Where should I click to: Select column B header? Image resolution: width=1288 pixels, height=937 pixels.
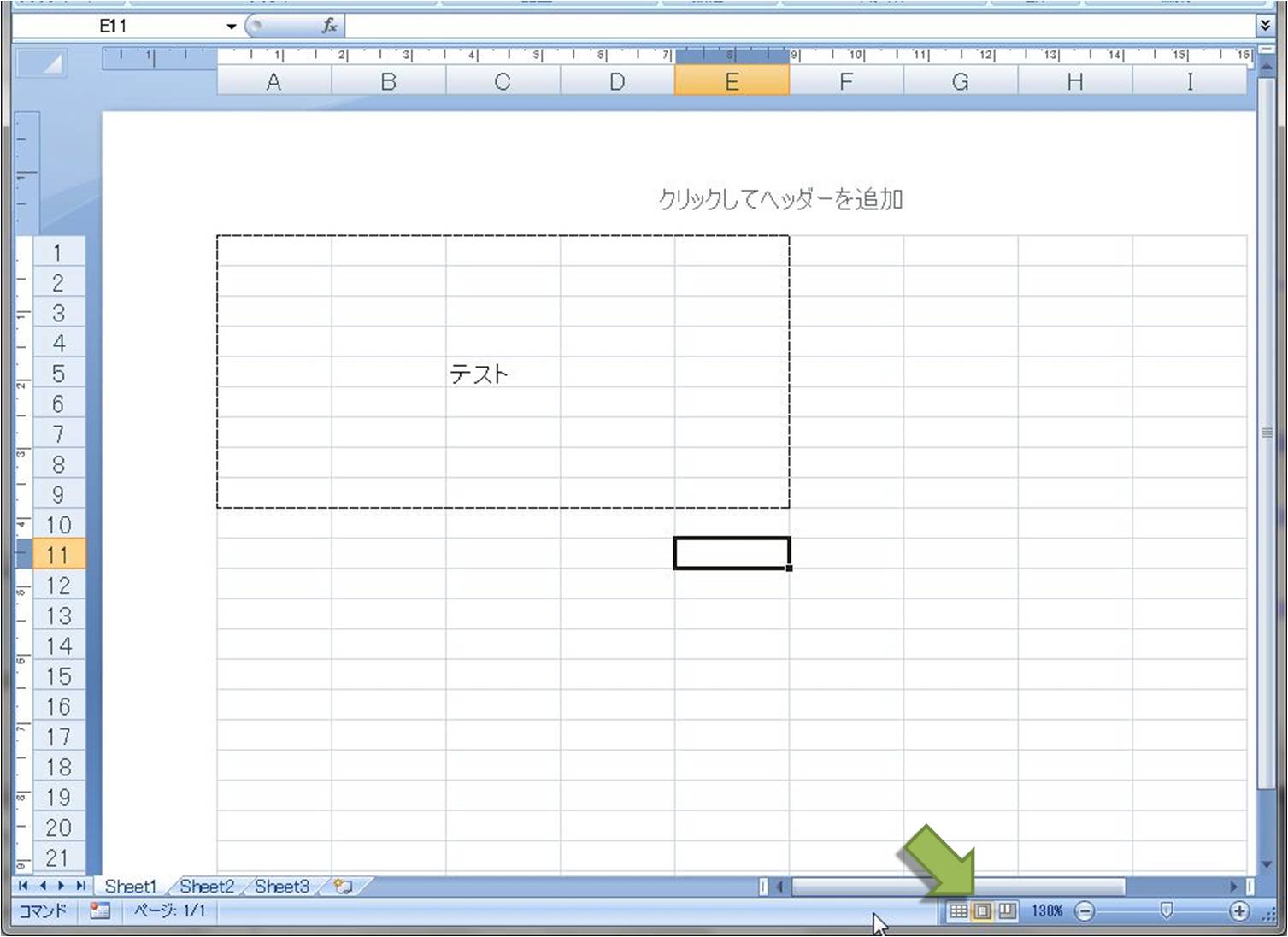(388, 81)
